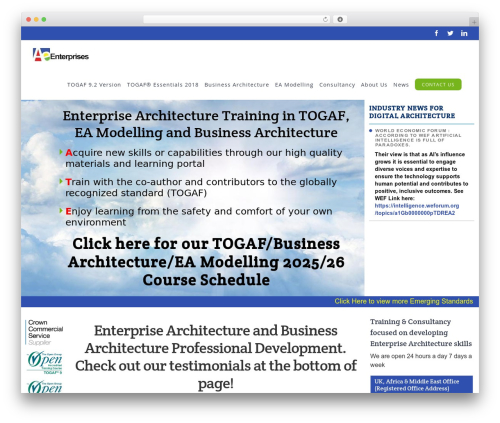The height and width of the screenshot is (423, 500).
Task: Click 'Acquire new skills' bullet text
Action: tap(204, 158)
